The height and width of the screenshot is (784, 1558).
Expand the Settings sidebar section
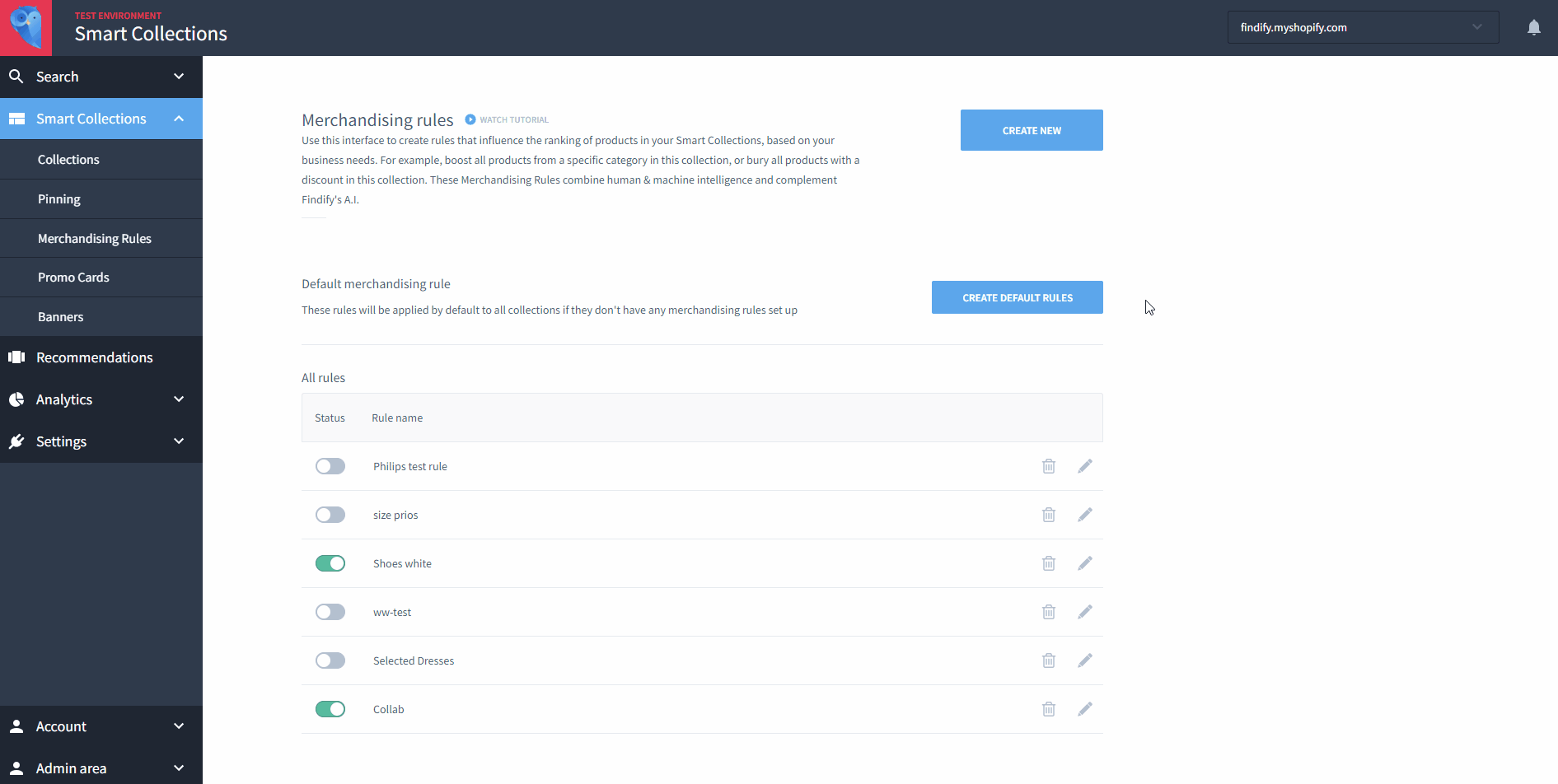(101, 441)
